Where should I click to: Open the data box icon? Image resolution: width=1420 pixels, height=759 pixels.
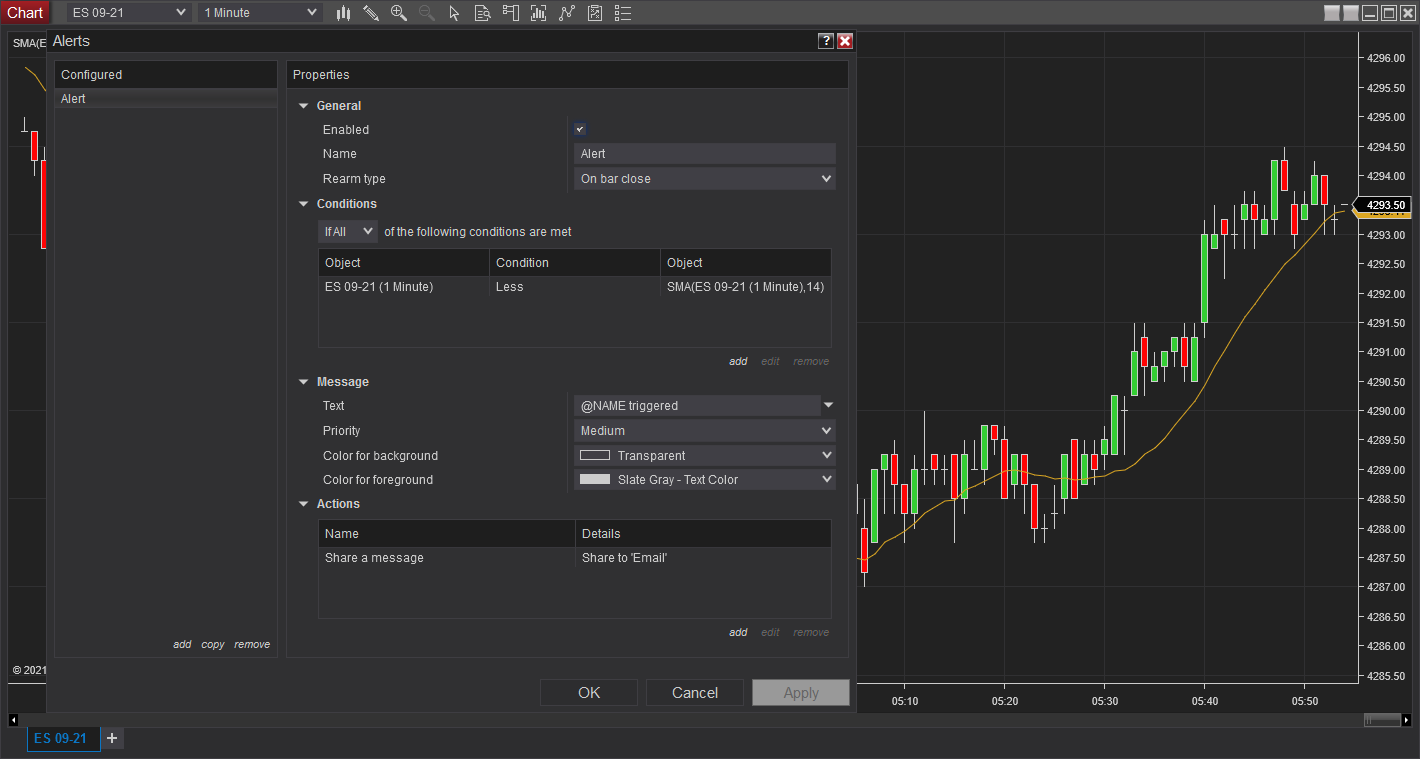482,13
